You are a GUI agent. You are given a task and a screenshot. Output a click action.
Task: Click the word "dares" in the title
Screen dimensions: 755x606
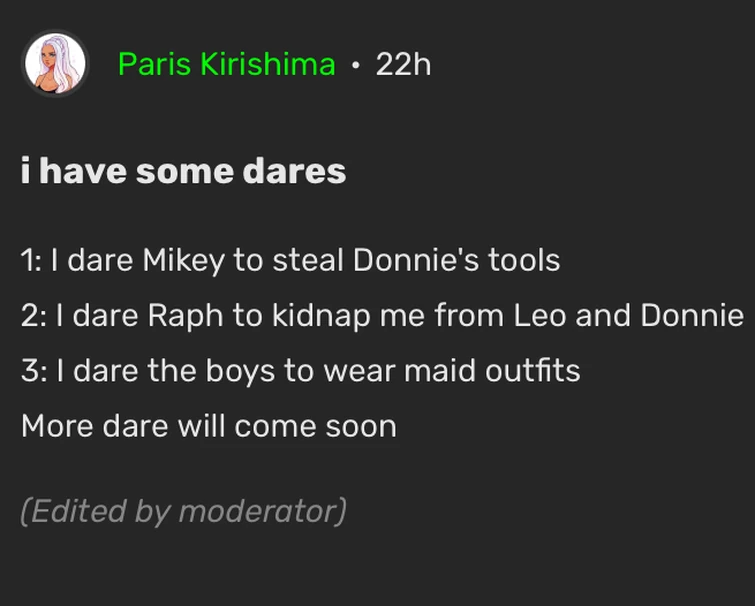(293, 171)
